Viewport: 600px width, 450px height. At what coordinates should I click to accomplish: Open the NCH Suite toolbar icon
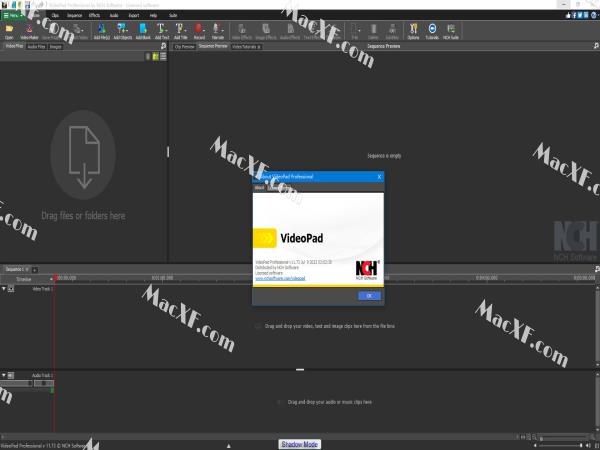[x=451, y=31]
